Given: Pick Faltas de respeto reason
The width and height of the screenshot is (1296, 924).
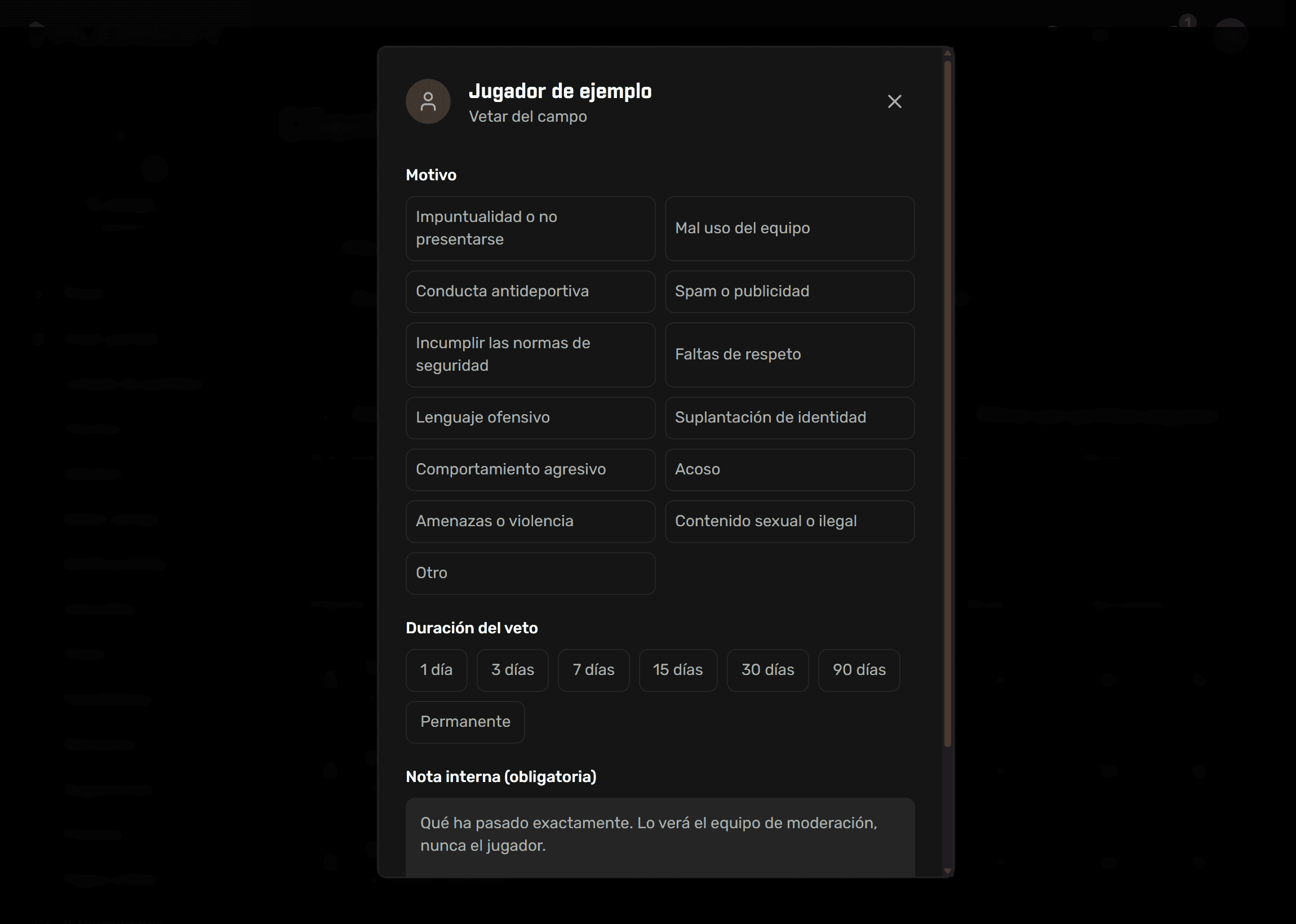Looking at the screenshot, I should pos(789,355).
